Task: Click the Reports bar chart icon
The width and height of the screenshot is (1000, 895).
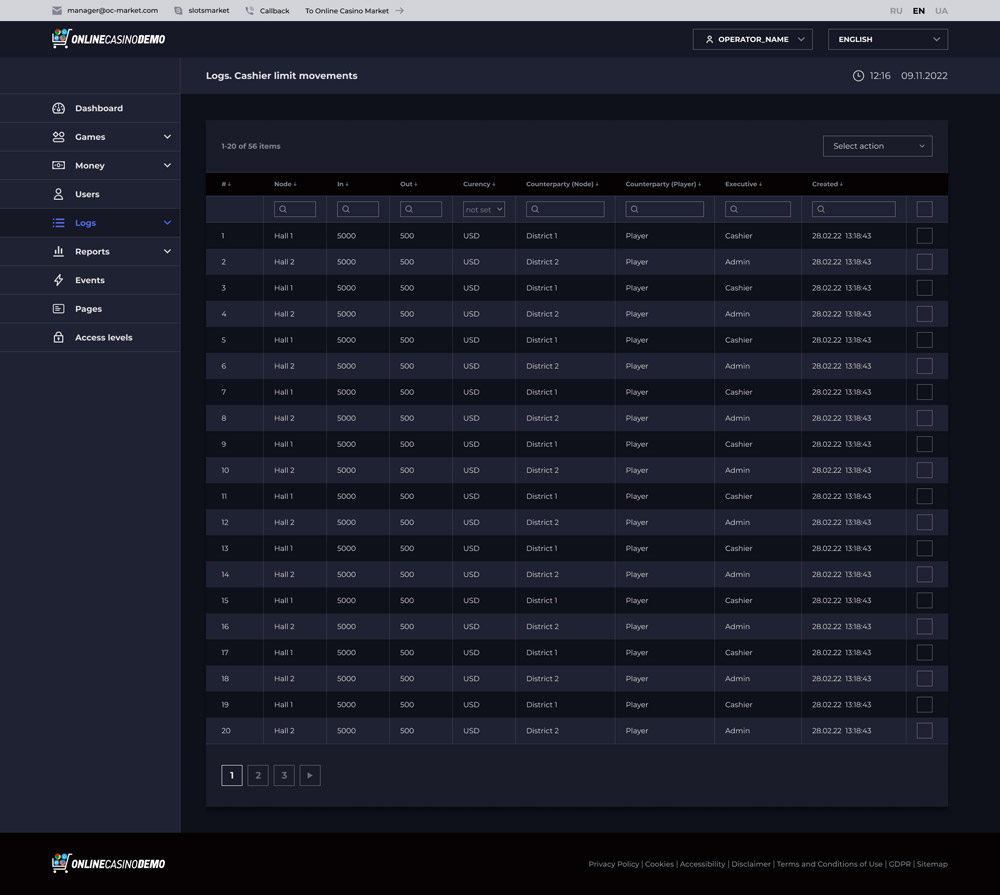Action: pyautogui.click(x=58, y=251)
